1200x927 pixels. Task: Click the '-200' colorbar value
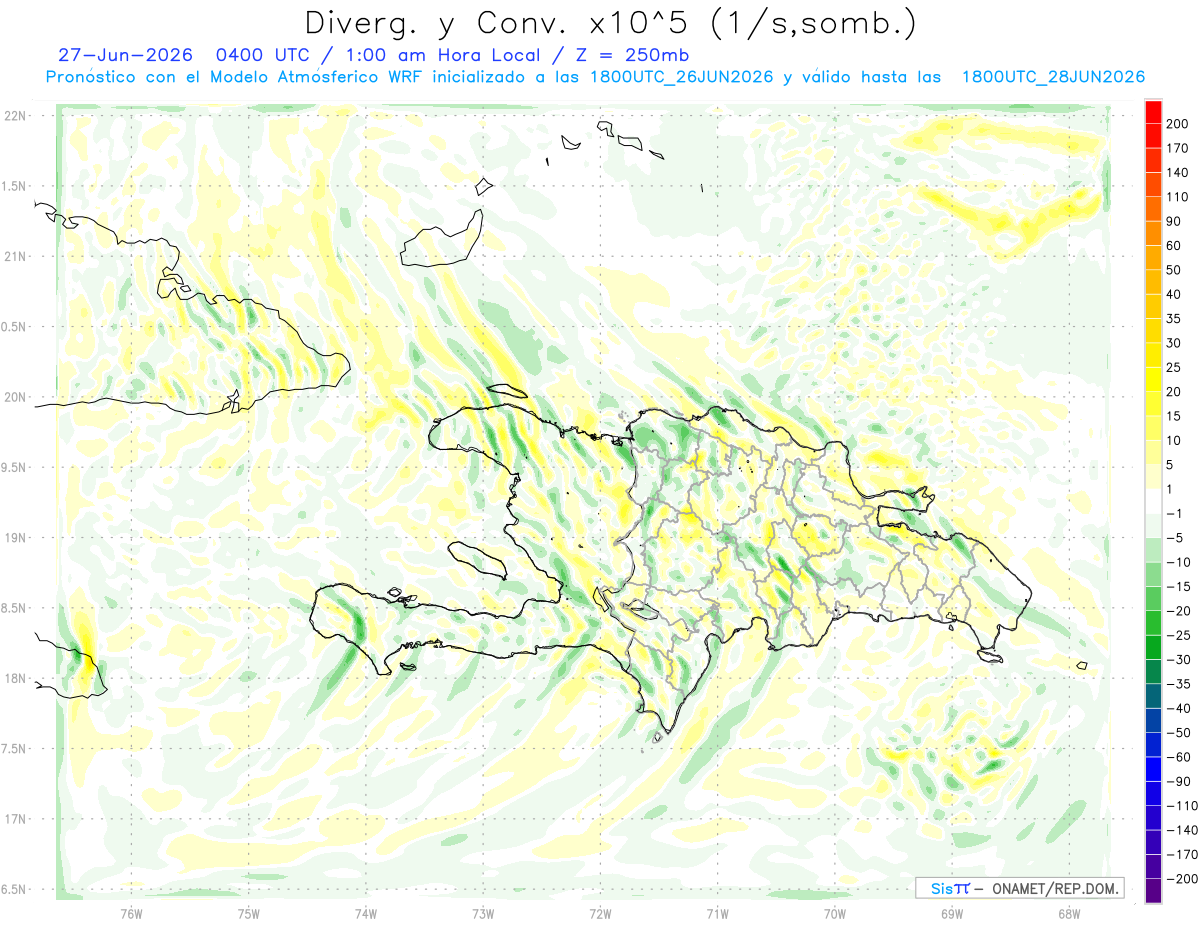tap(1183, 879)
